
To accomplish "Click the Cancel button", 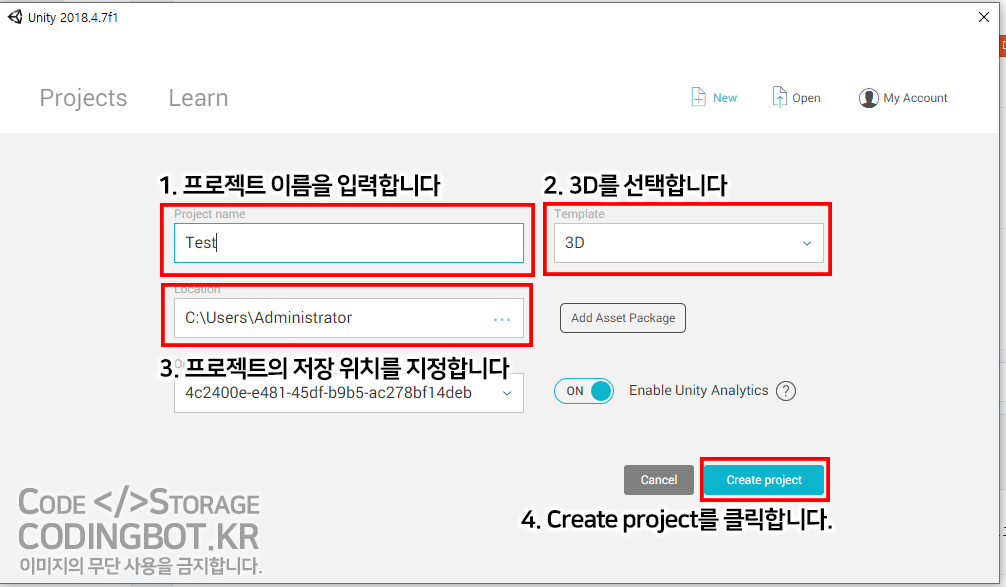I will pyautogui.click(x=659, y=480).
